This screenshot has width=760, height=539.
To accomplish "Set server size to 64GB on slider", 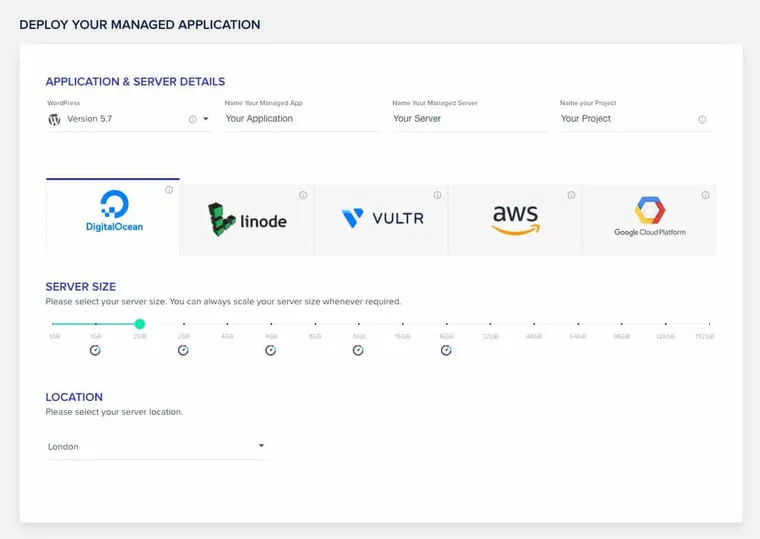I will click(x=578, y=324).
